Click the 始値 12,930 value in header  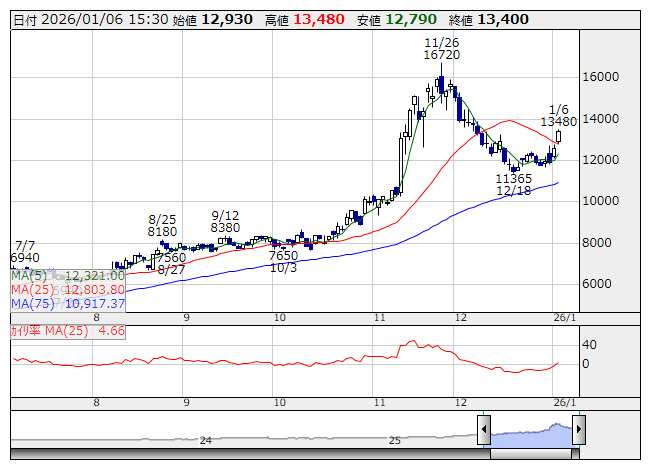(x=212, y=20)
